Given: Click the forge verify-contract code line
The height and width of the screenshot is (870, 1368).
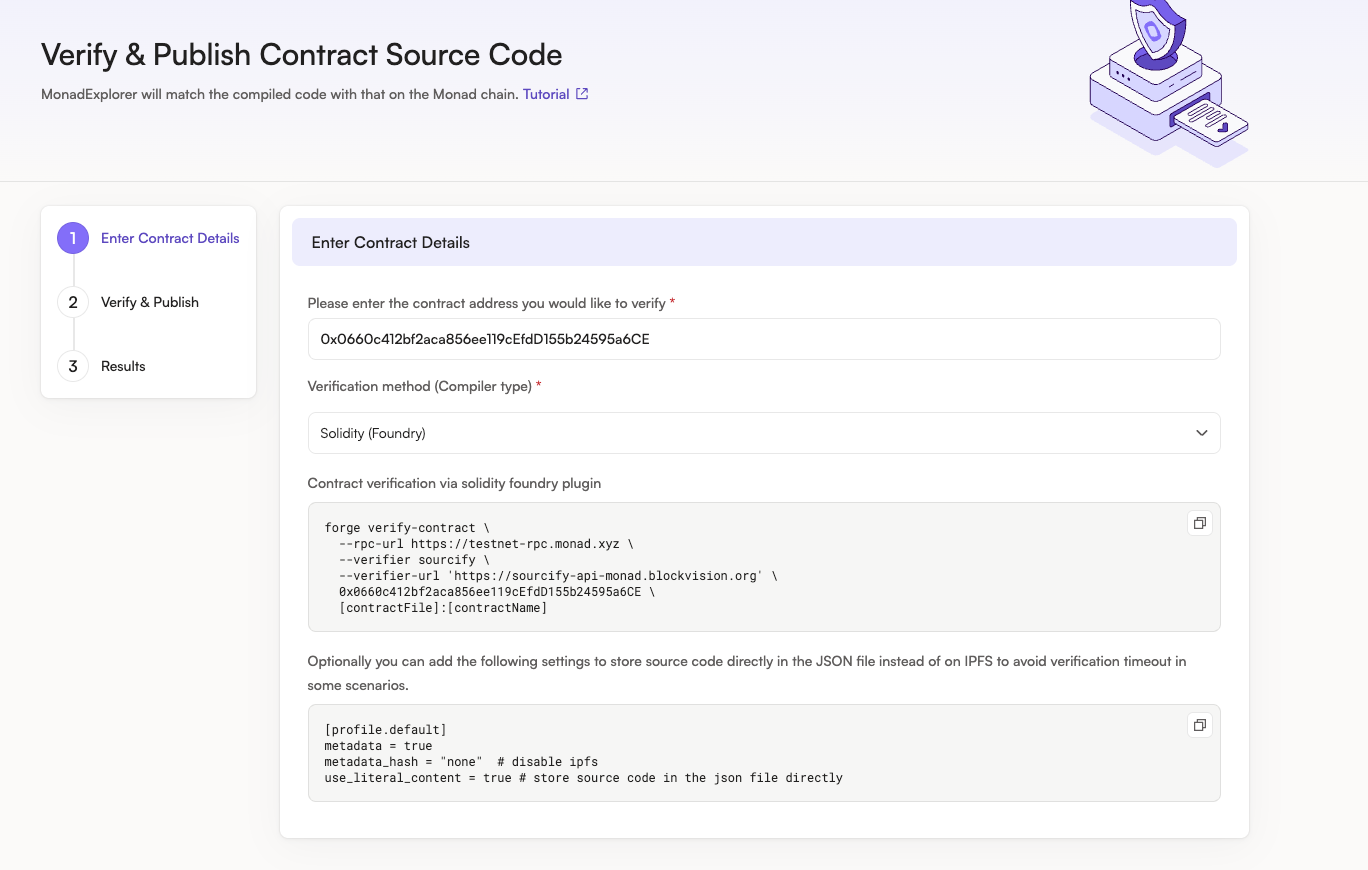Looking at the screenshot, I should tap(407, 528).
